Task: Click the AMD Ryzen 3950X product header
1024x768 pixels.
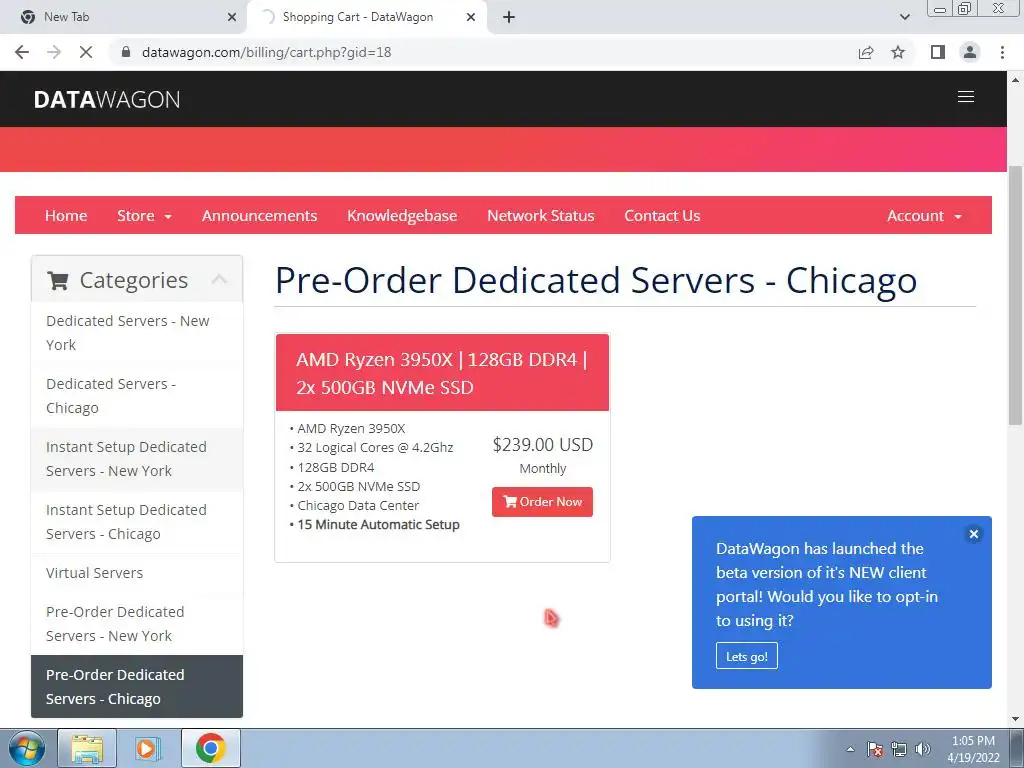Action: pos(442,373)
